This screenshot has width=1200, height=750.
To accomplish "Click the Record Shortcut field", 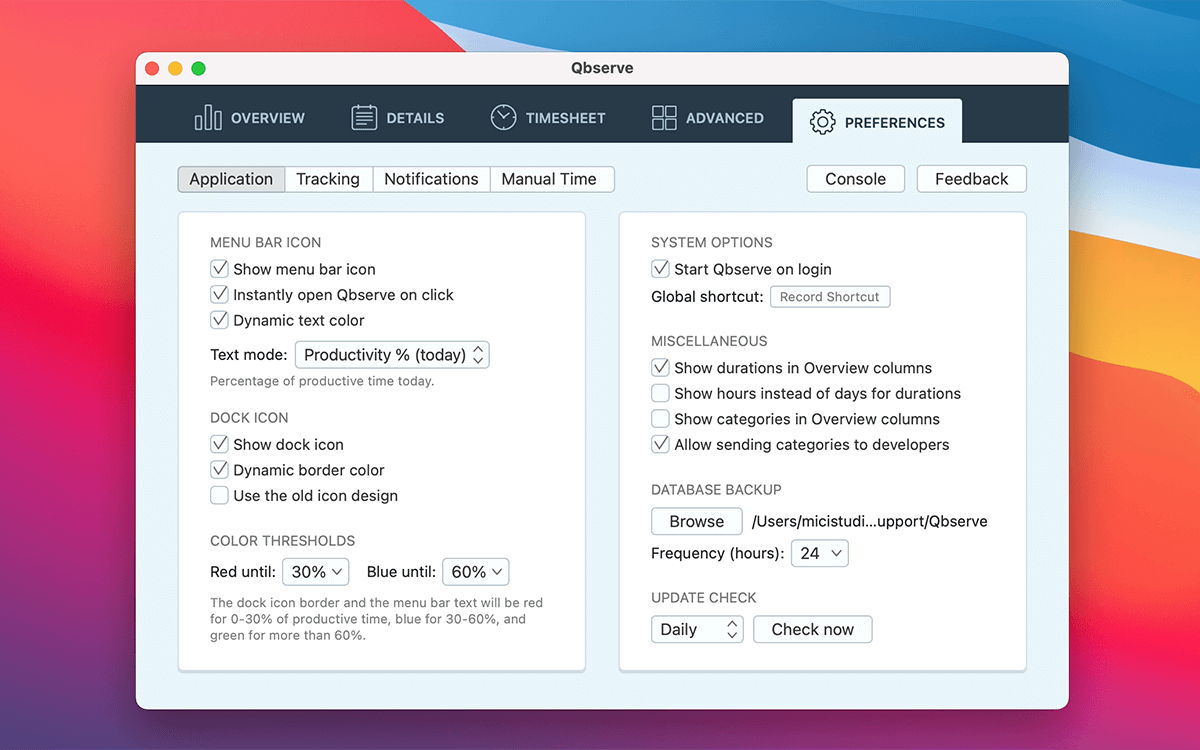I will click(830, 297).
